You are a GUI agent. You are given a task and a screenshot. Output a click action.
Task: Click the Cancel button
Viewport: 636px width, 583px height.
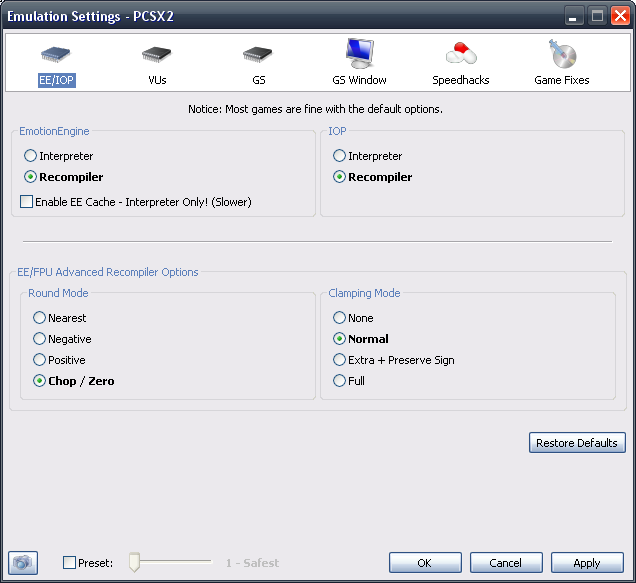point(506,563)
